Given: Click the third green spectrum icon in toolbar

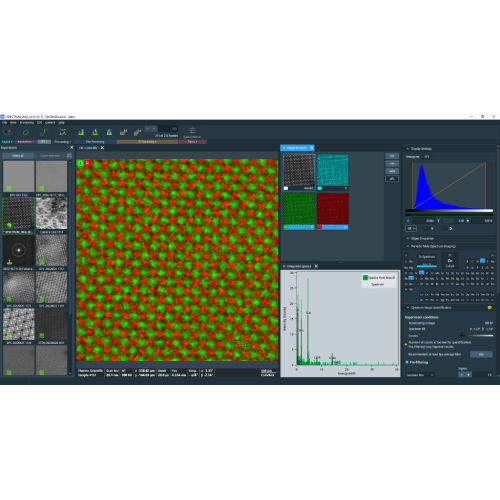Looking at the screenshot, I should 109,132.
